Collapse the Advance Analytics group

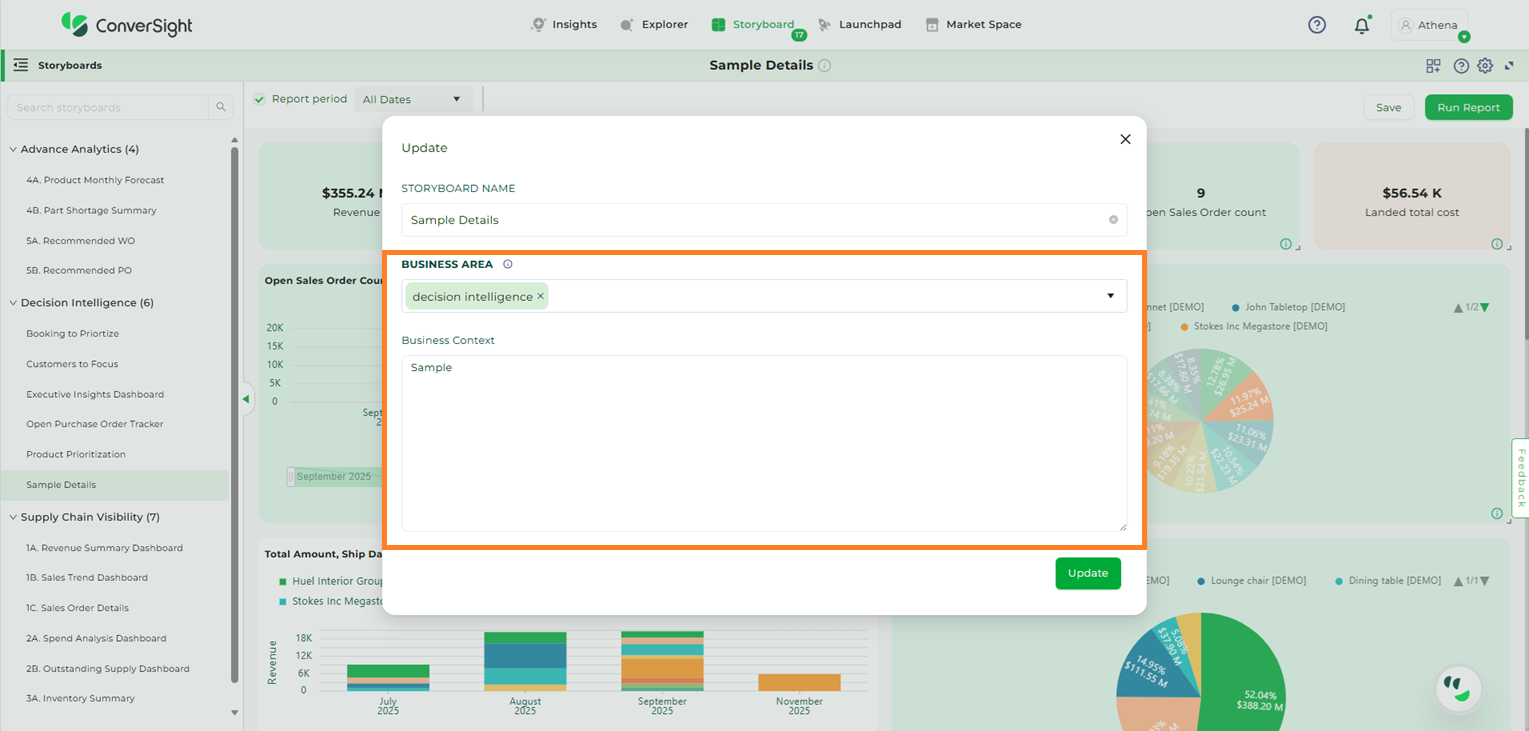tap(13, 150)
